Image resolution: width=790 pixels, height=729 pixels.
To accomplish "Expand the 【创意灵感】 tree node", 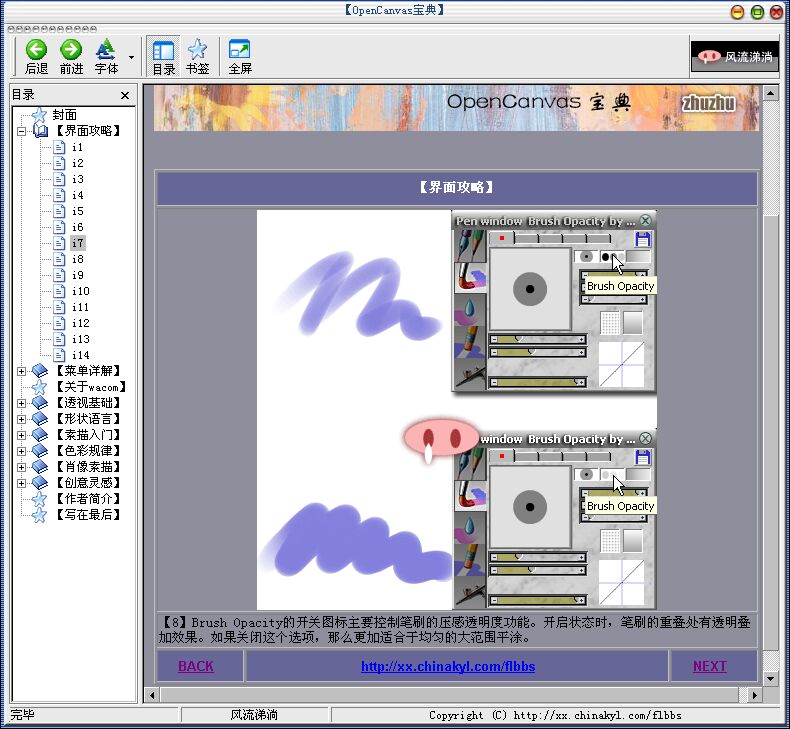I will click(21, 483).
